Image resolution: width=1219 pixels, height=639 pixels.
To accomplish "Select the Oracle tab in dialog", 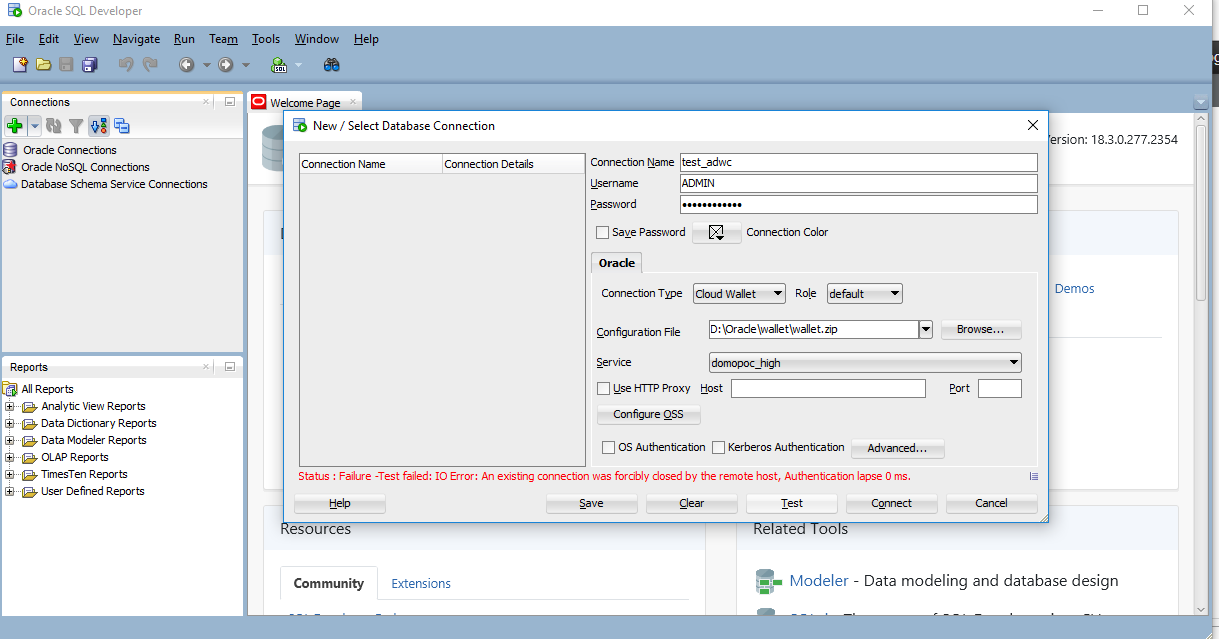I will coord(617,263).
